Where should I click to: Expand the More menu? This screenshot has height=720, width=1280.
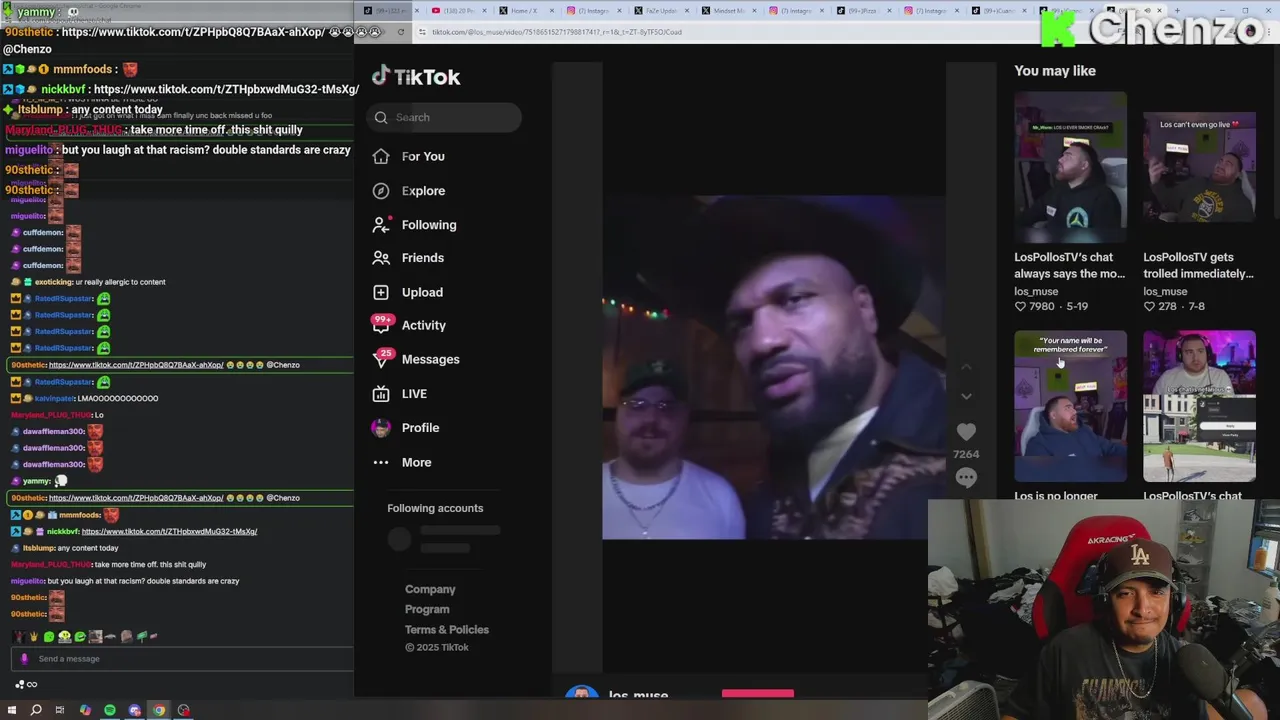(402, 463)
